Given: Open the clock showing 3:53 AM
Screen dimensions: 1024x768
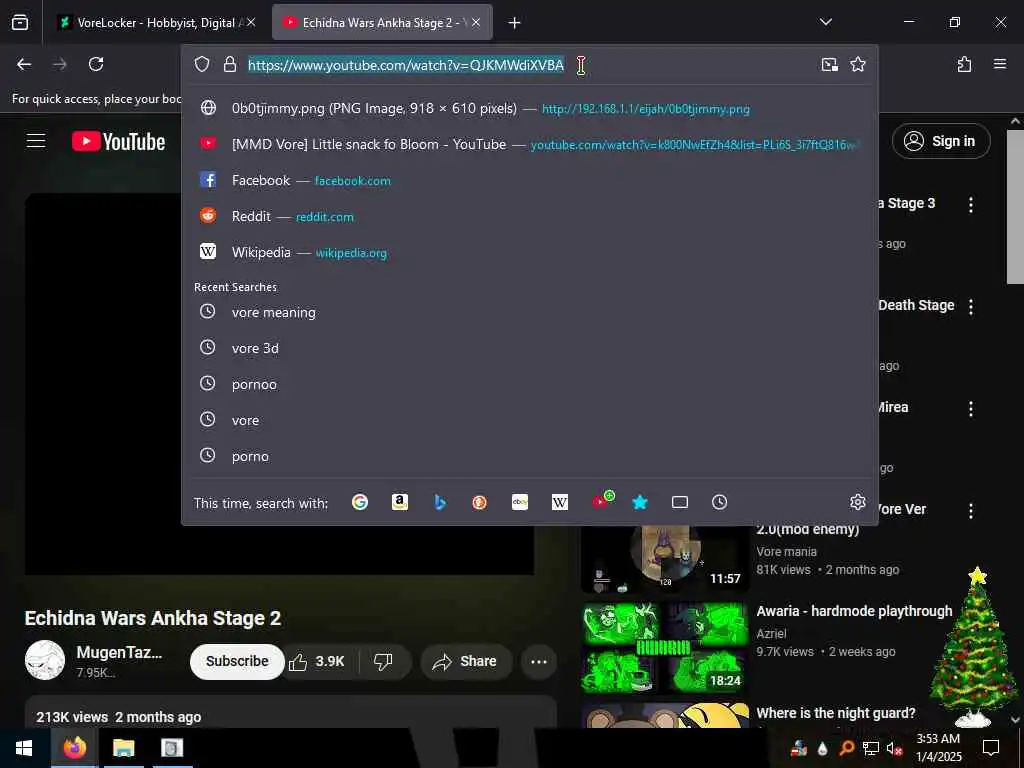Looking at the screenshot, I should pyautogui.click(x=938, y=748).
